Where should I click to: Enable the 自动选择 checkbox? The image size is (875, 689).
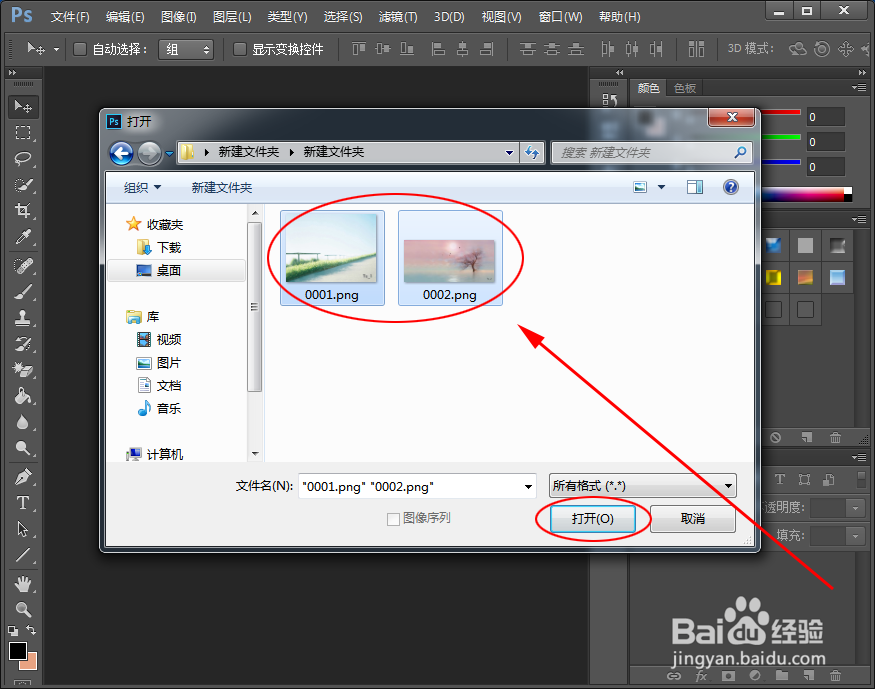(x=80, y=49)
